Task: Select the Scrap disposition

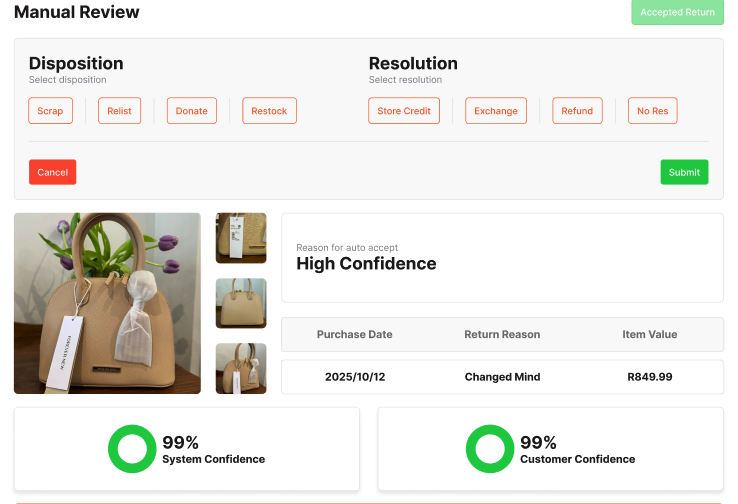Action: point(50,111)
